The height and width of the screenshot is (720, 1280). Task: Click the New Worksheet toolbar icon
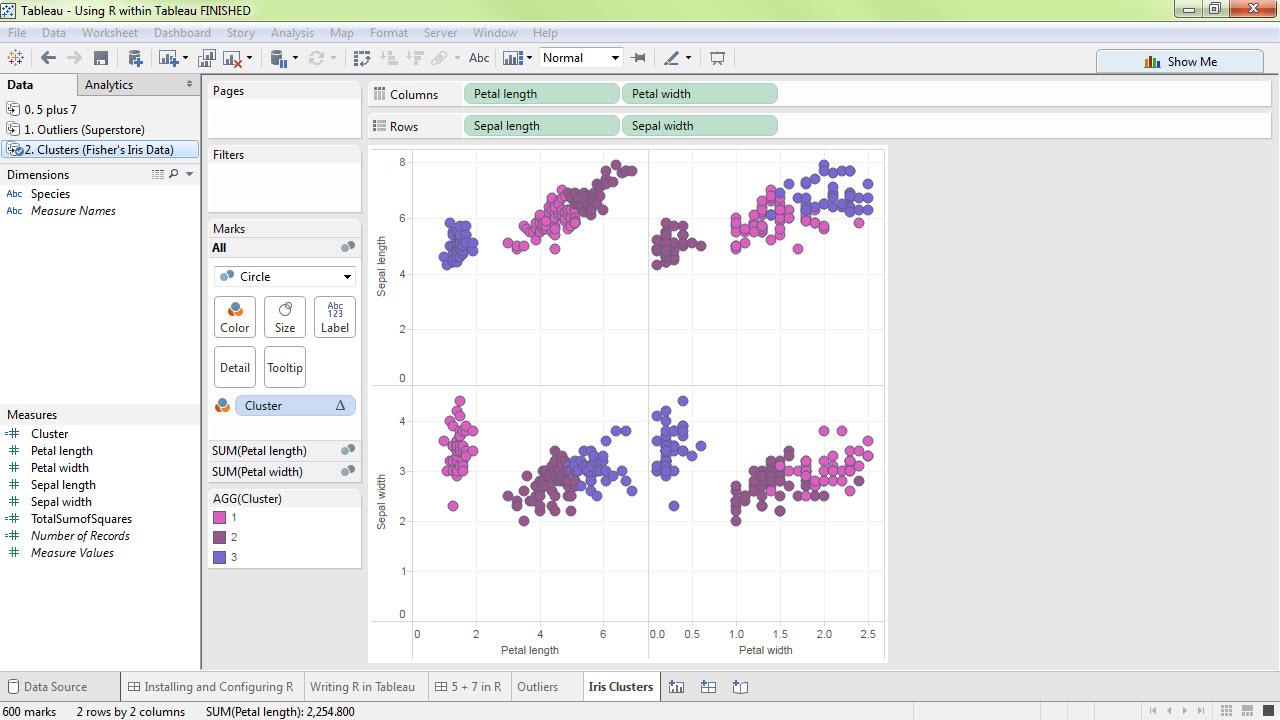pyautogui.click(x=167, y=58)
